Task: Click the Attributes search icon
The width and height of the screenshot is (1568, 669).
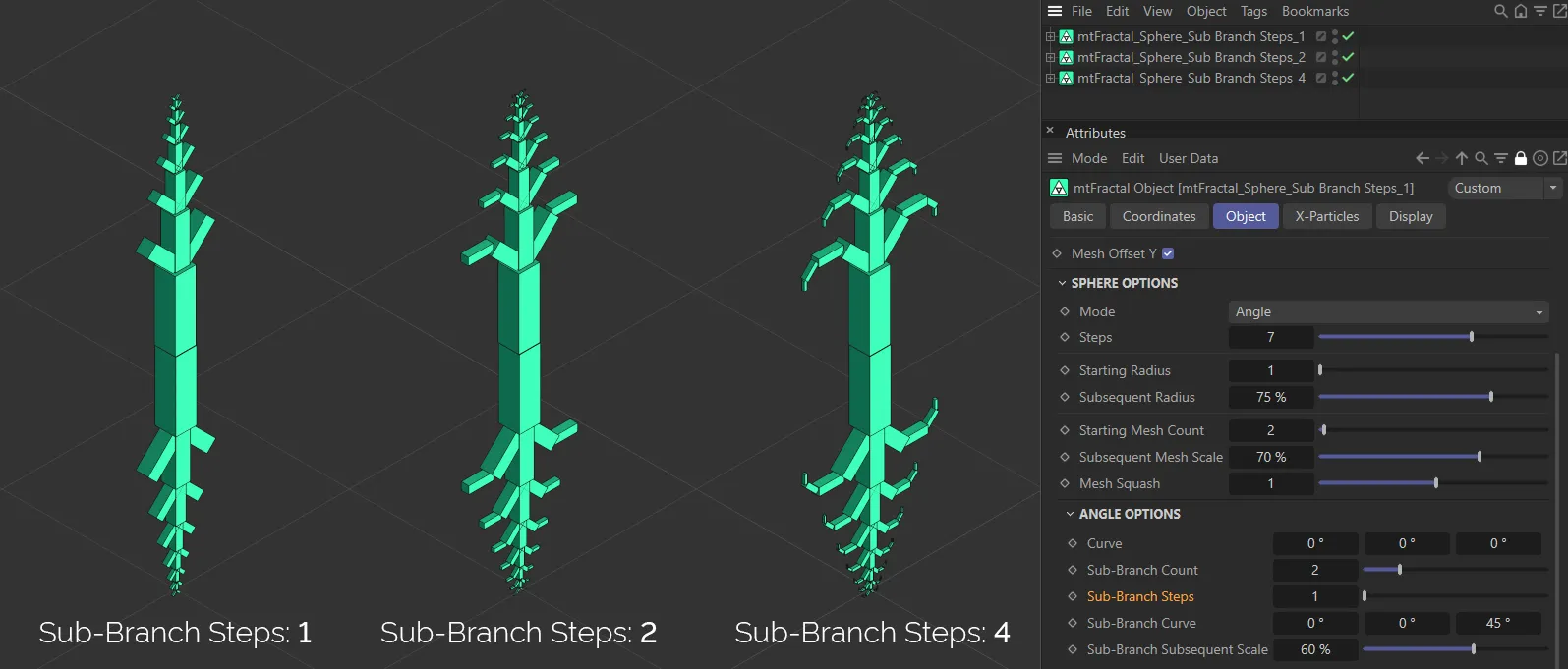Action: point(1481,158)
